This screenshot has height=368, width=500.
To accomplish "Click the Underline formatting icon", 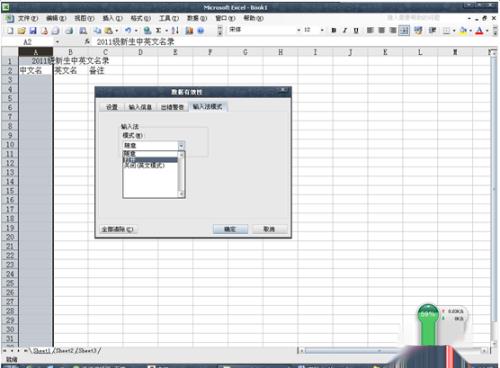I will click(356, 31).
